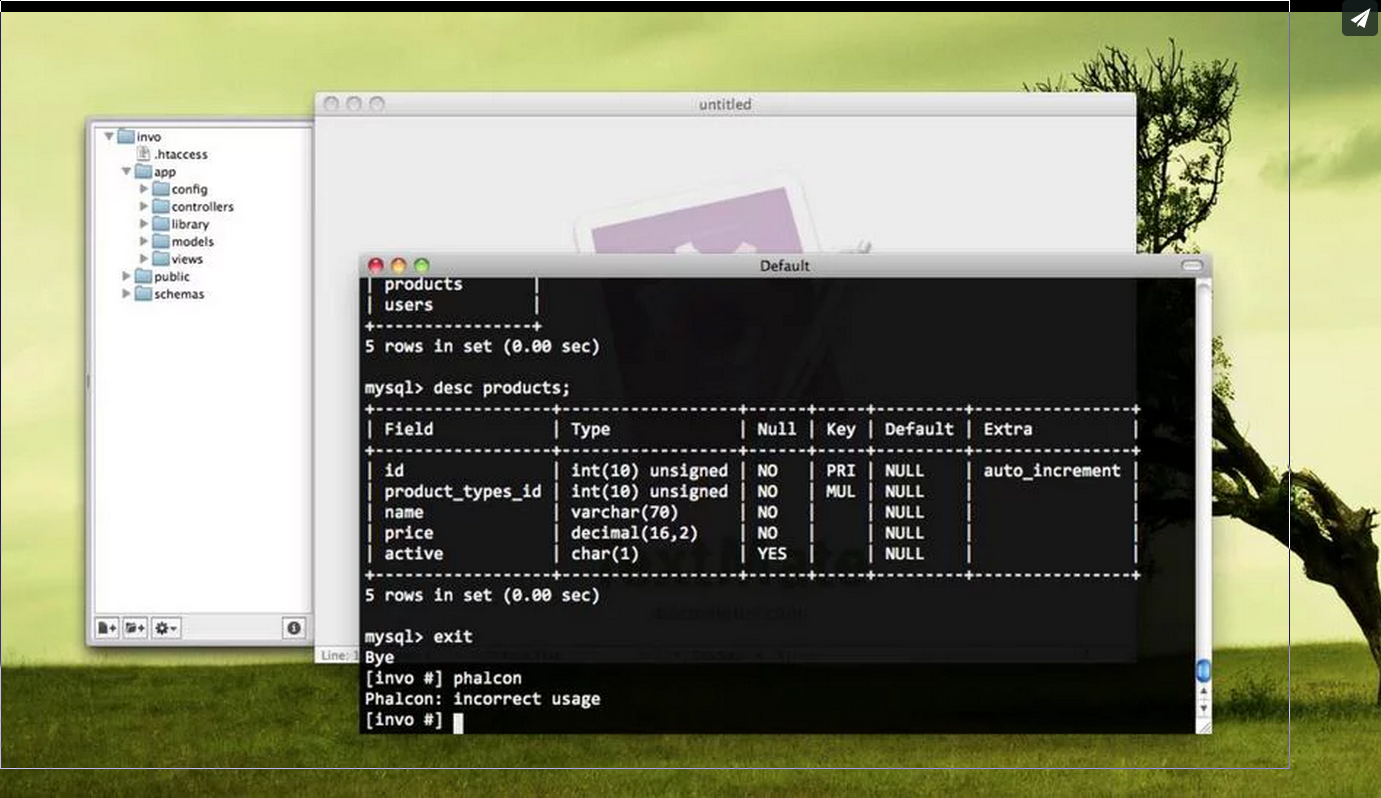Expand the views folder

(x=144, y=259)
